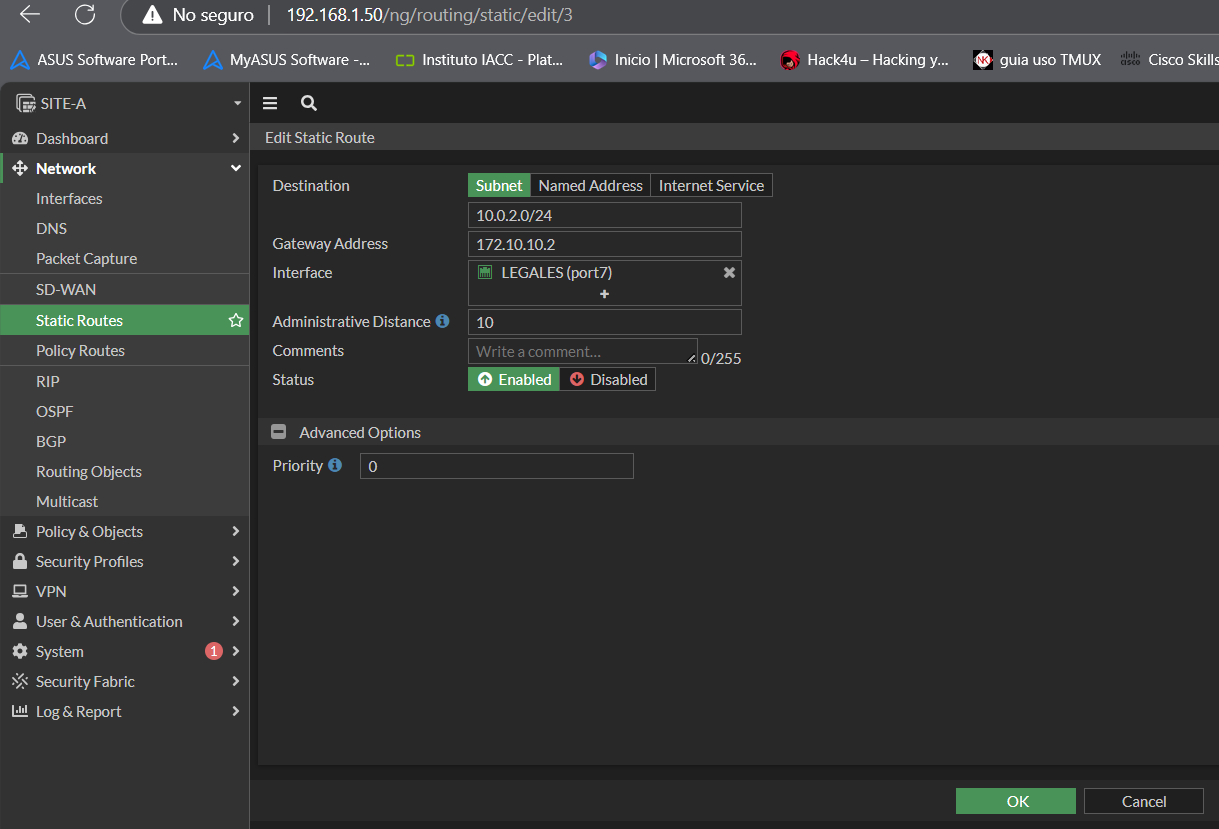Screen dimensions: 1219x829
Task: Remove LEGALES (port7) interface with X icon
Action: (729, 272)
